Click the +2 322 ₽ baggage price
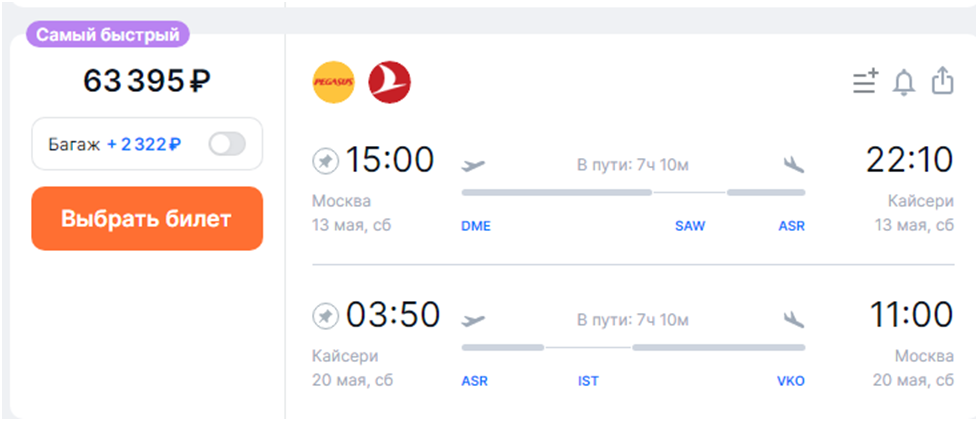 144,144
